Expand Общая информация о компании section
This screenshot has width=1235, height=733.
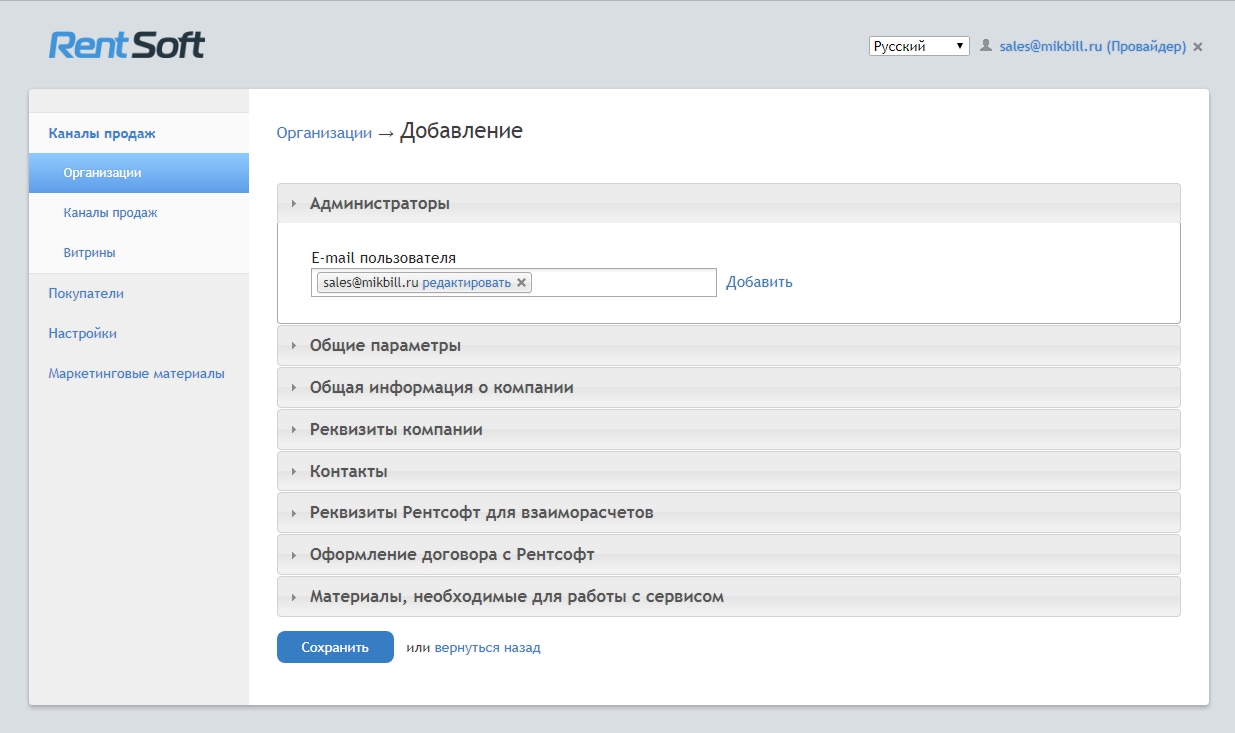[x=441, y=387]
